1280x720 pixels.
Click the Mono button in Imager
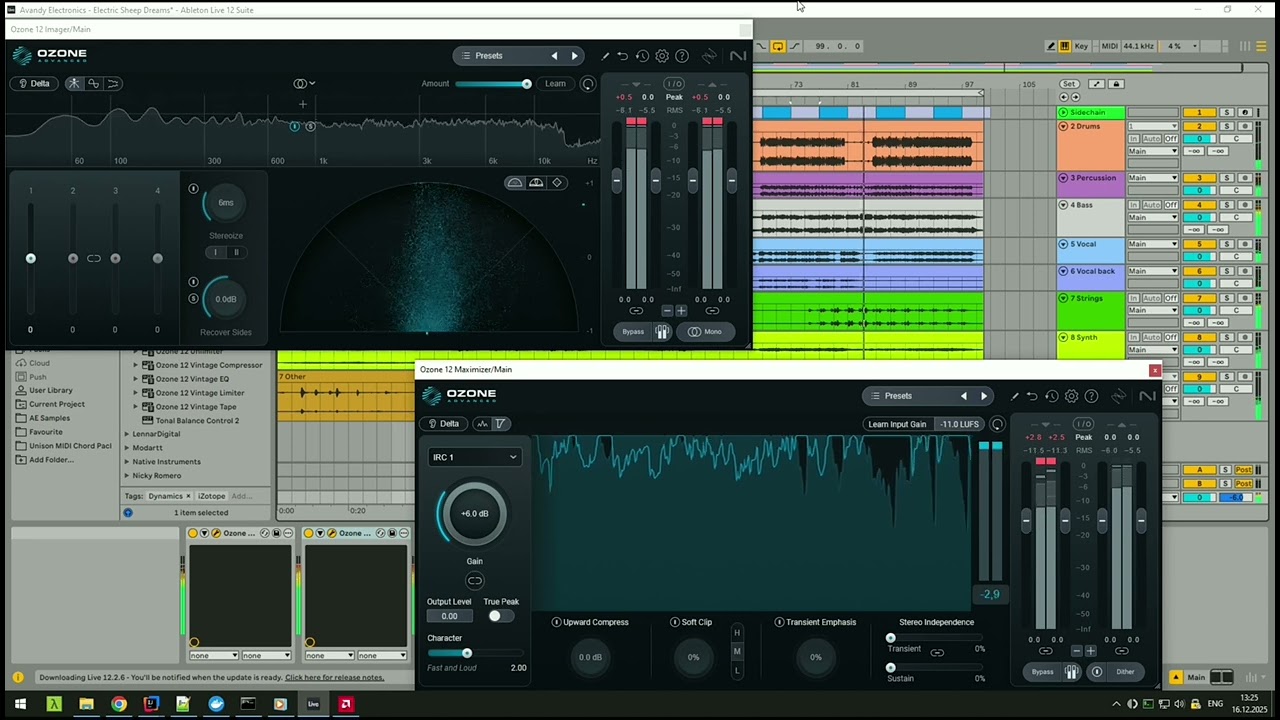point(705,332)
